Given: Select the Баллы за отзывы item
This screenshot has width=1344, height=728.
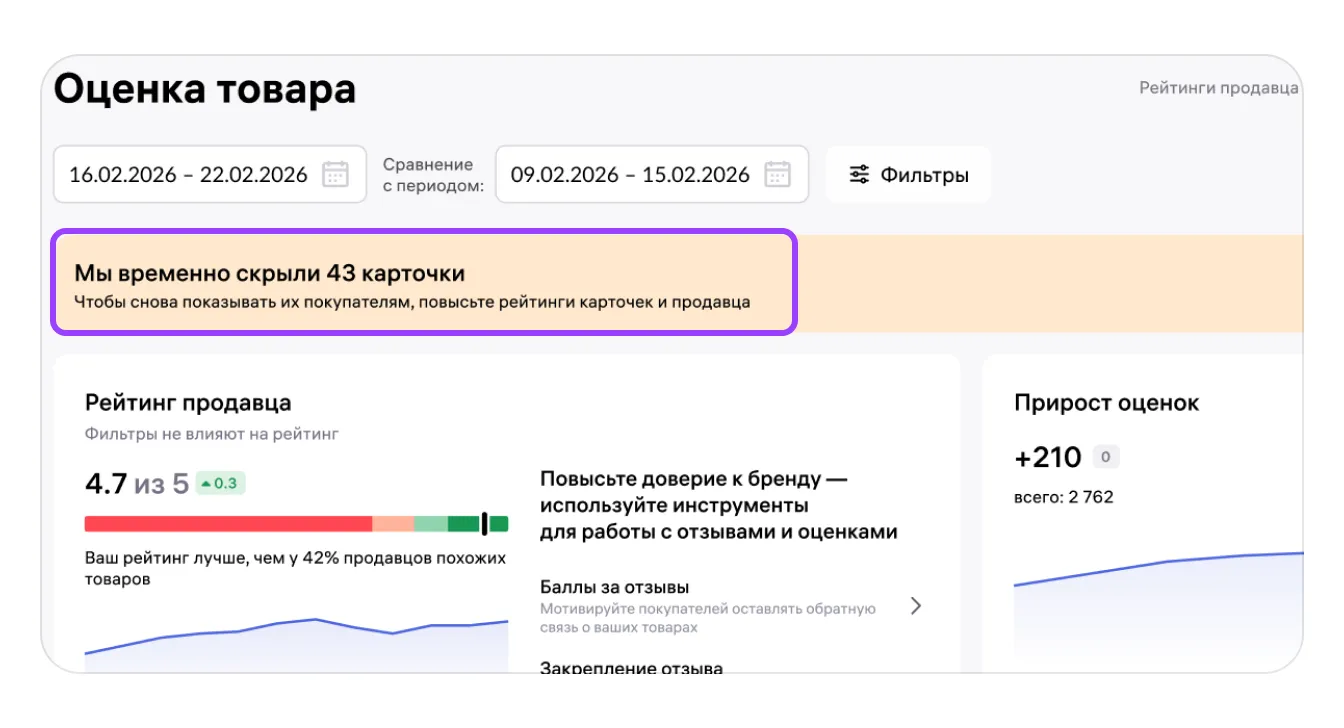Looking at the screenshot, I should [x=614, y=587].
